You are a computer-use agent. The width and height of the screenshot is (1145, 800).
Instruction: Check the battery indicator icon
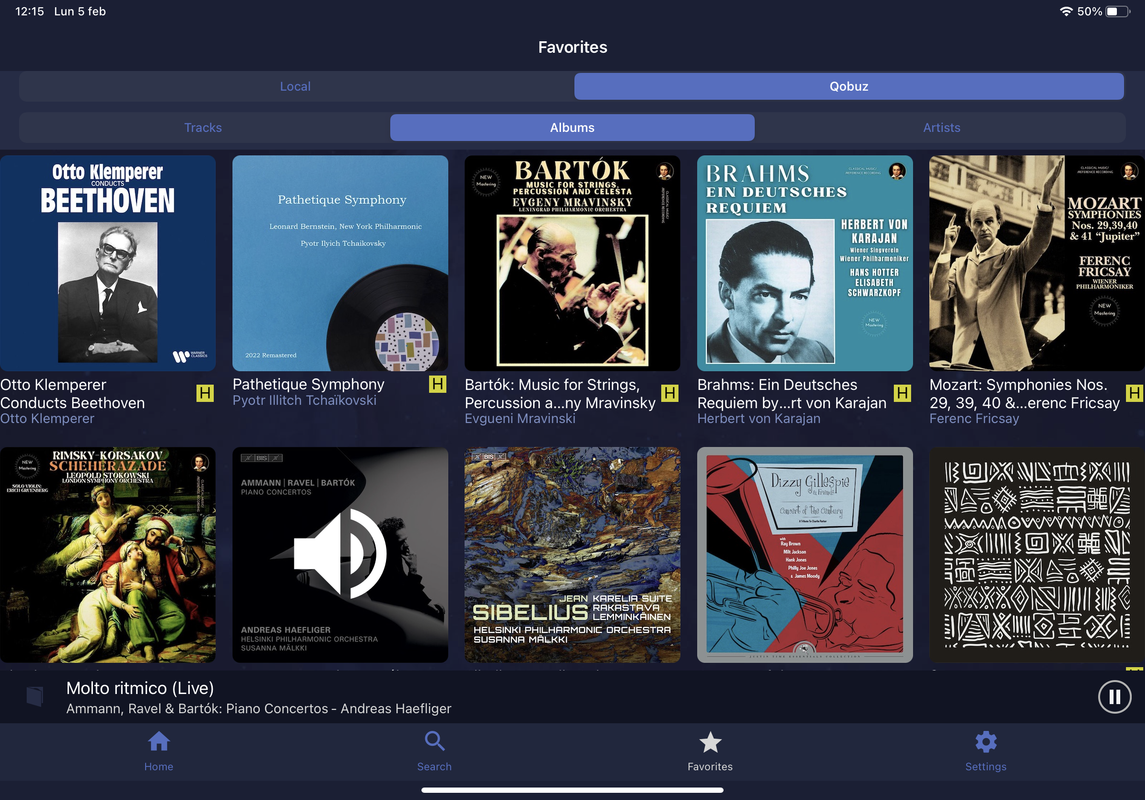[1117, 11]
